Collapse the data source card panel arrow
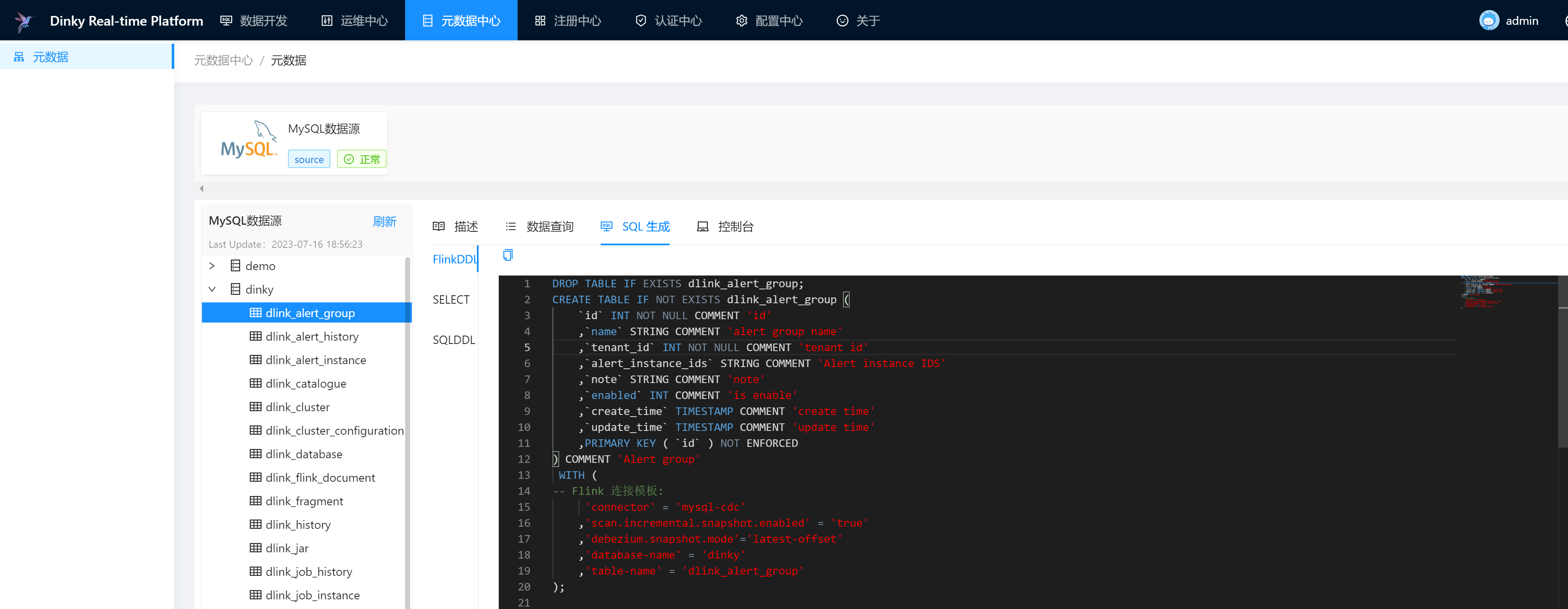 point(202,188)
